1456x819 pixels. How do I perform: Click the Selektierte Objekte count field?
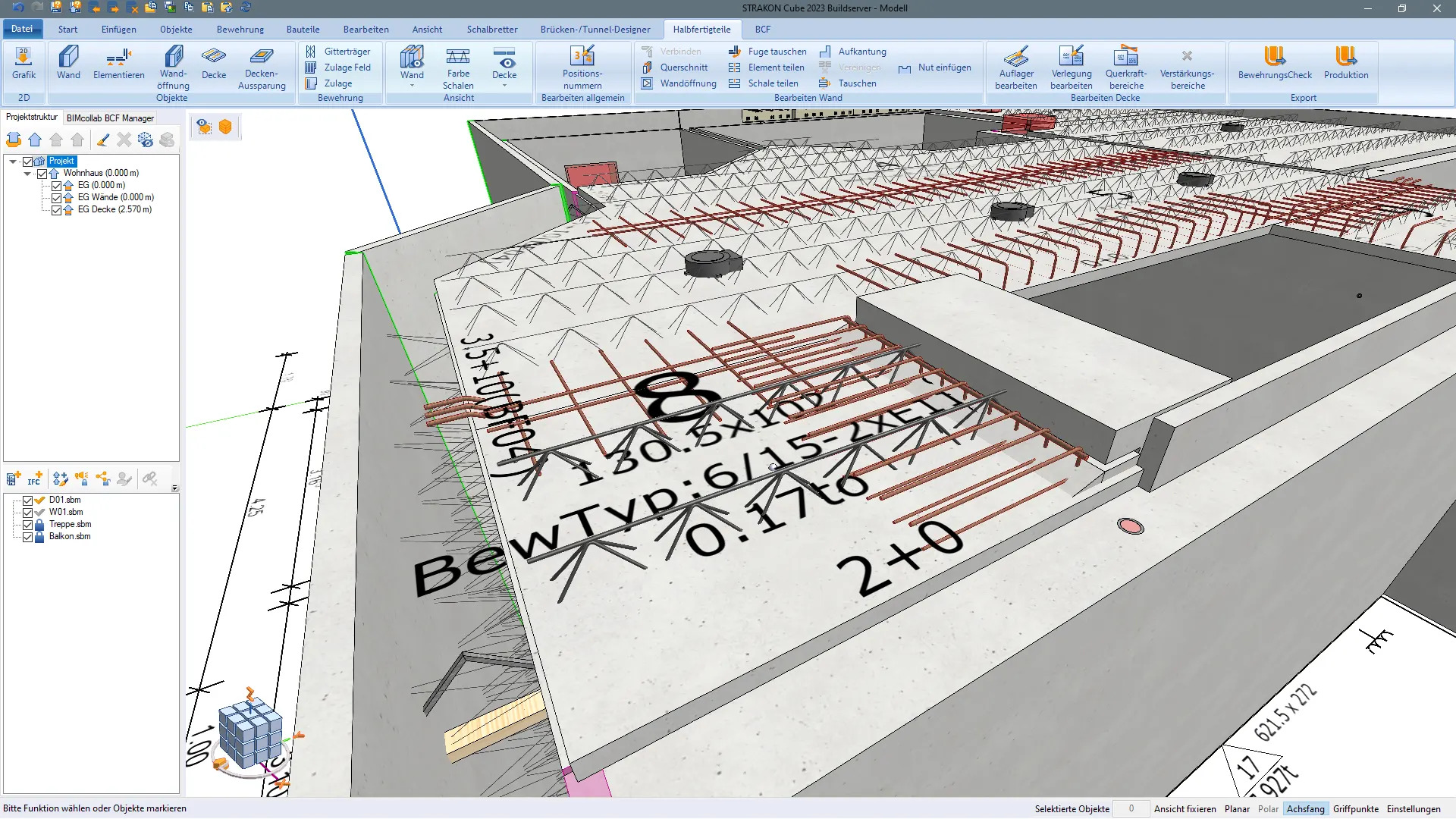[1131, 809]
